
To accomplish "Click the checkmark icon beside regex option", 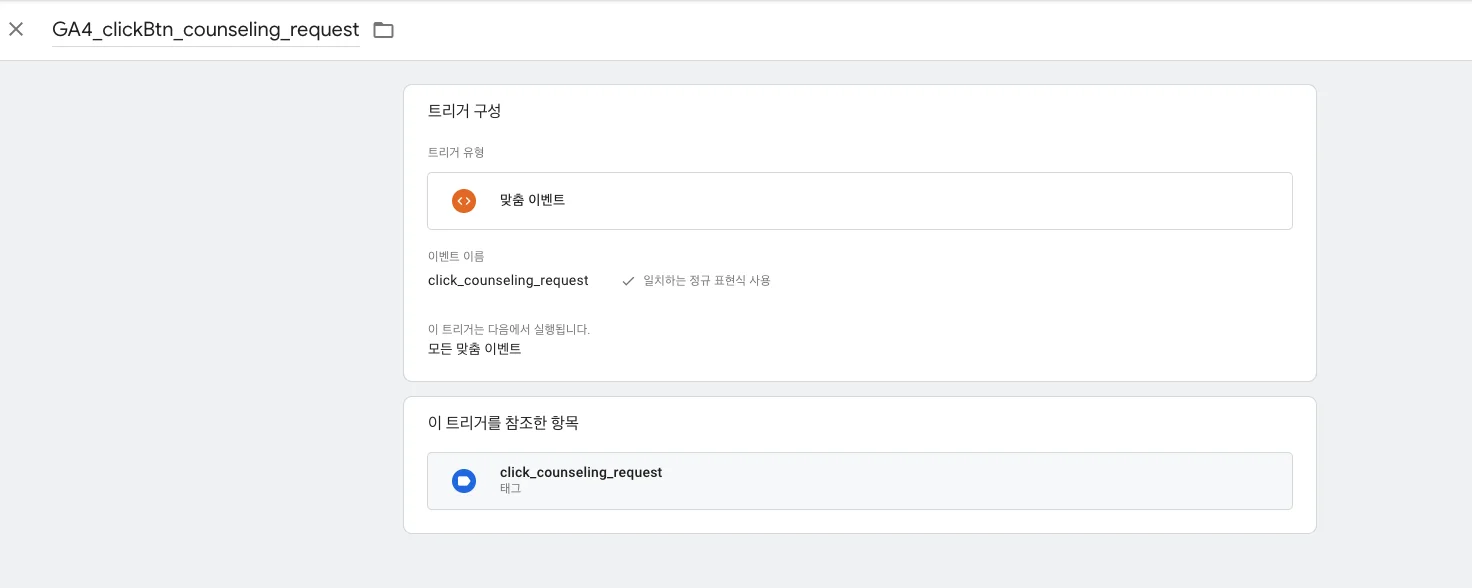I will point(628,281).
